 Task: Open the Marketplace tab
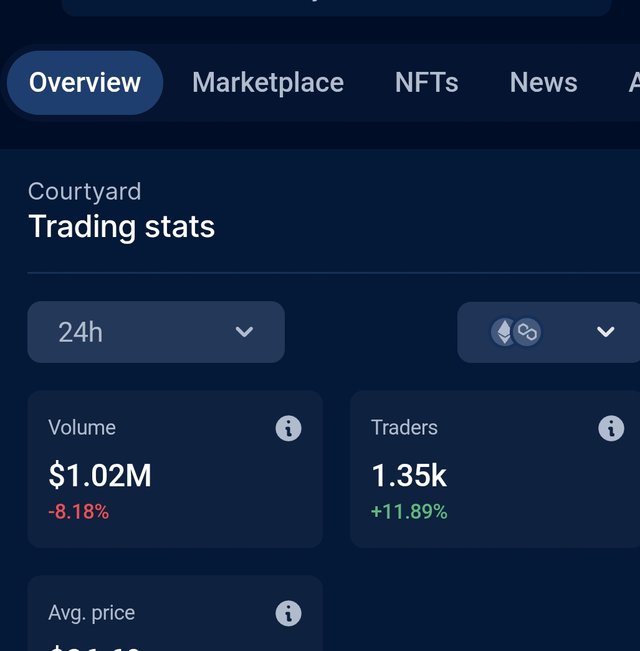[x=268, y=82]
